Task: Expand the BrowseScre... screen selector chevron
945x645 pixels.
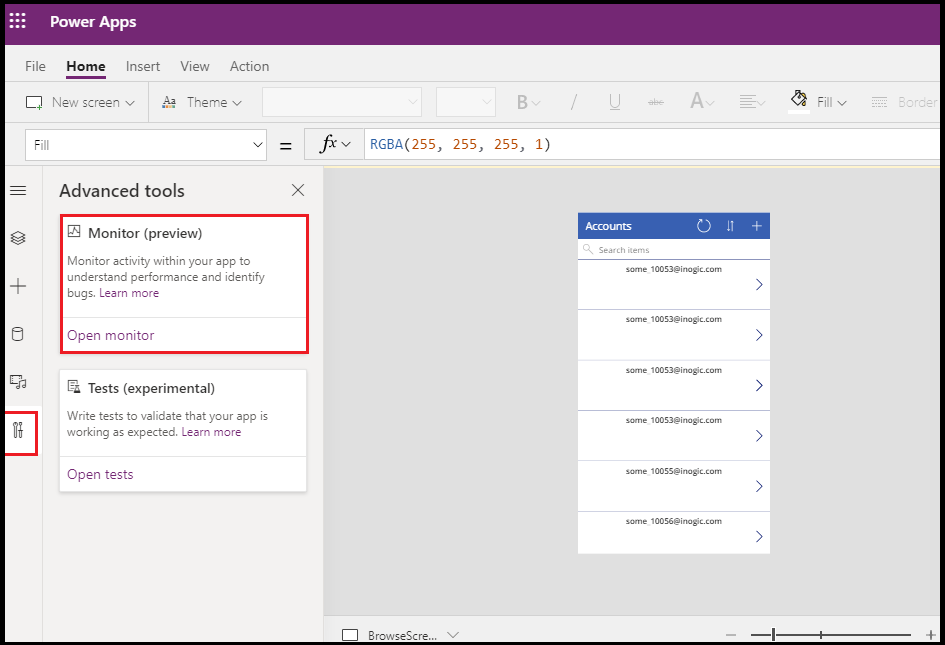Action: tap(453, 635)
